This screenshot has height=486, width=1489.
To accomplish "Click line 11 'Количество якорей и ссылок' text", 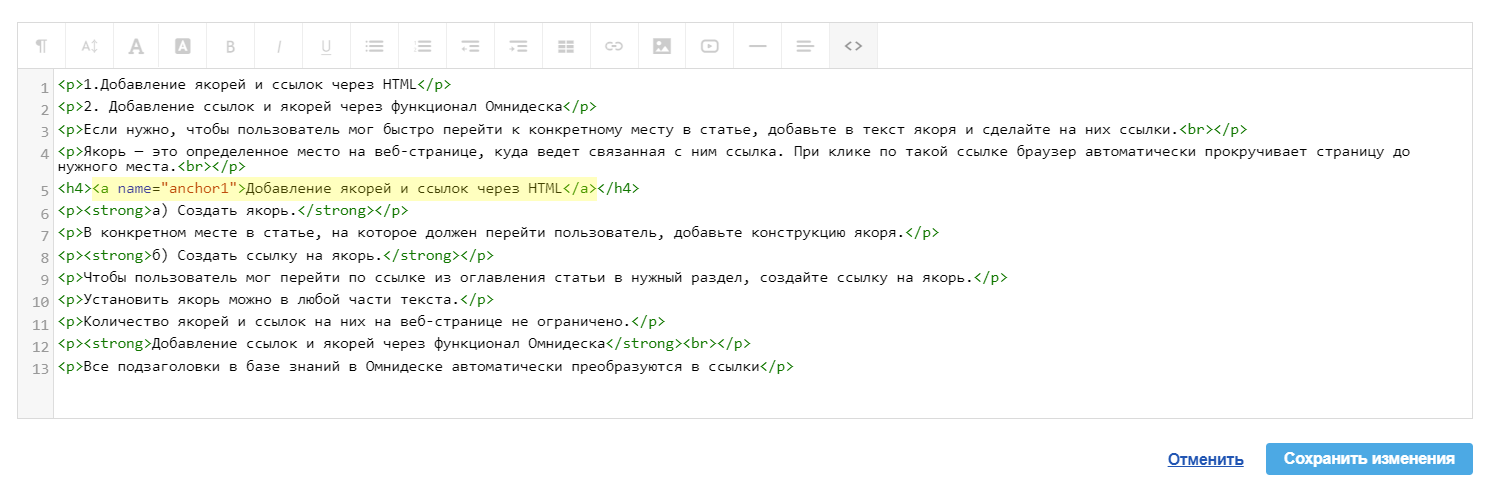I will coord(361,321).
